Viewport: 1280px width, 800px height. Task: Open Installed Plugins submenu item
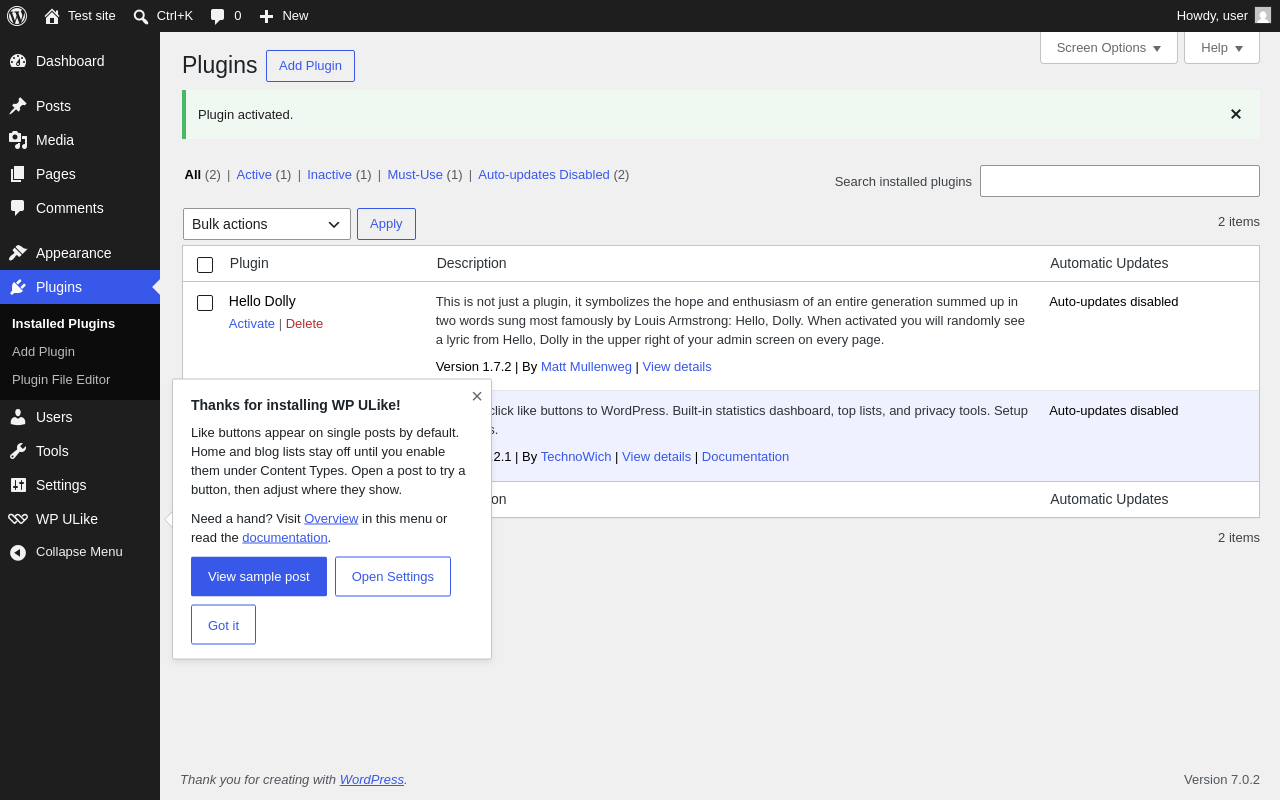63,323
